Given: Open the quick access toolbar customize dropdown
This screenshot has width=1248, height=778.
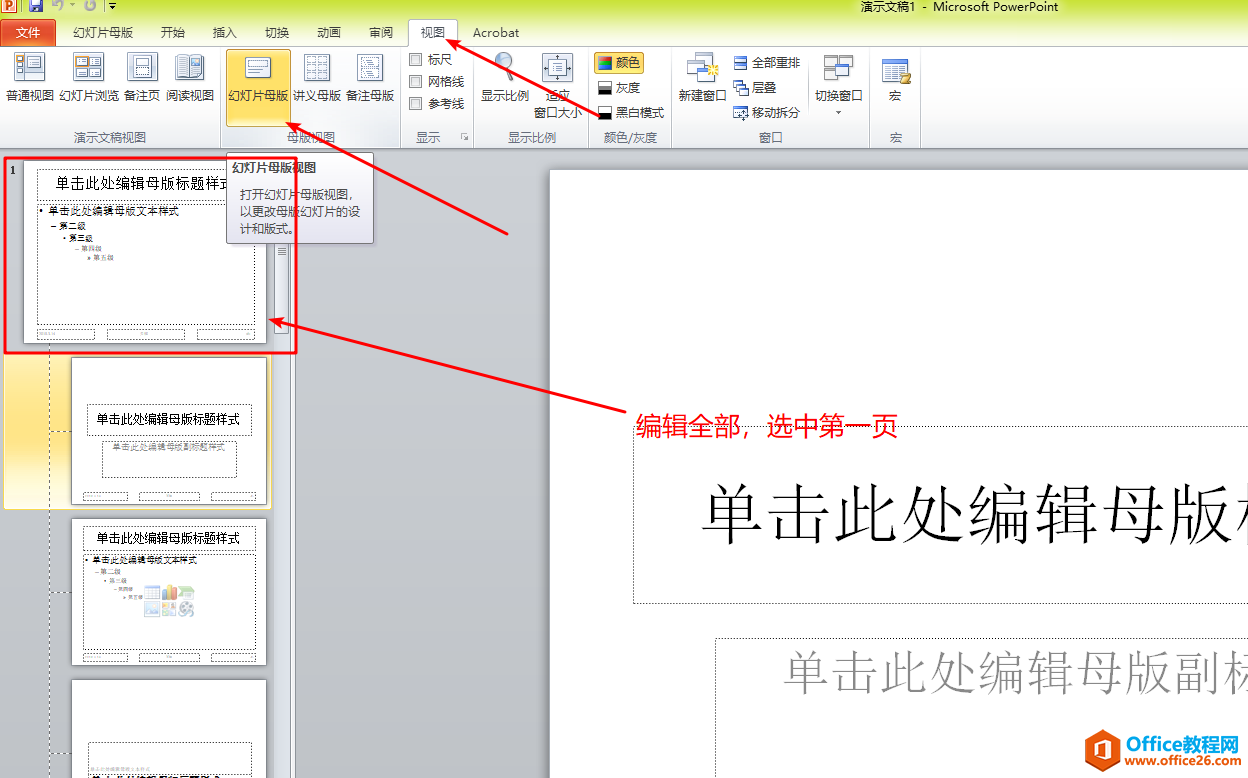Looking at the screenshot, I should click(x=113, y=7).
